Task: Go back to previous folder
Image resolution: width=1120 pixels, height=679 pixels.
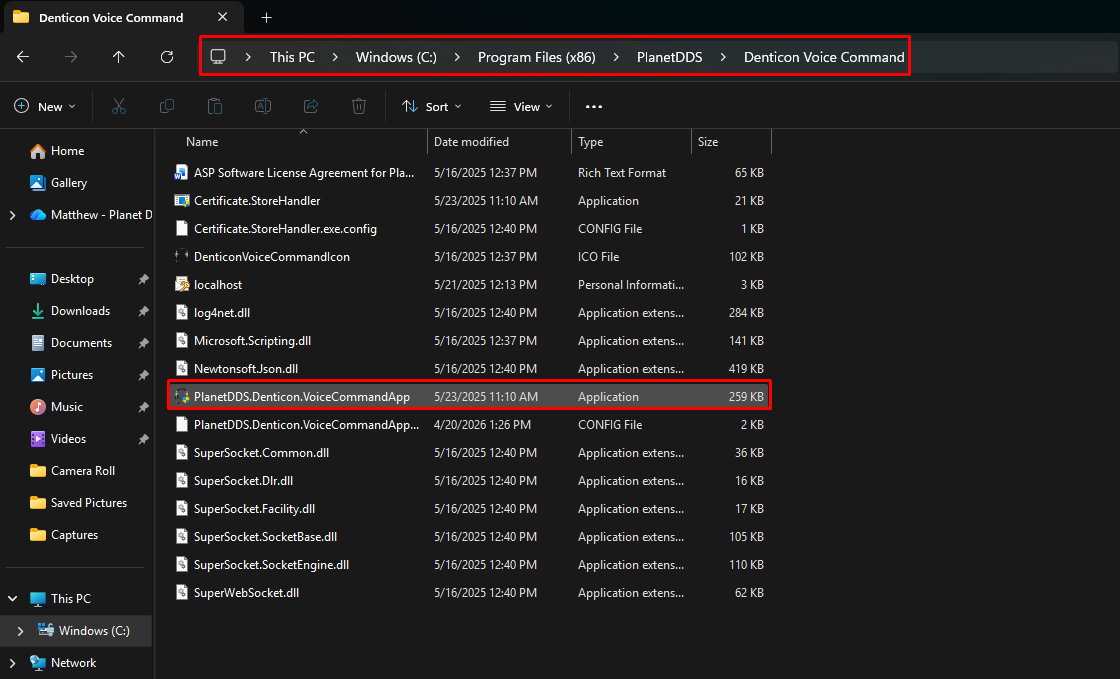Action: (23, 57)
